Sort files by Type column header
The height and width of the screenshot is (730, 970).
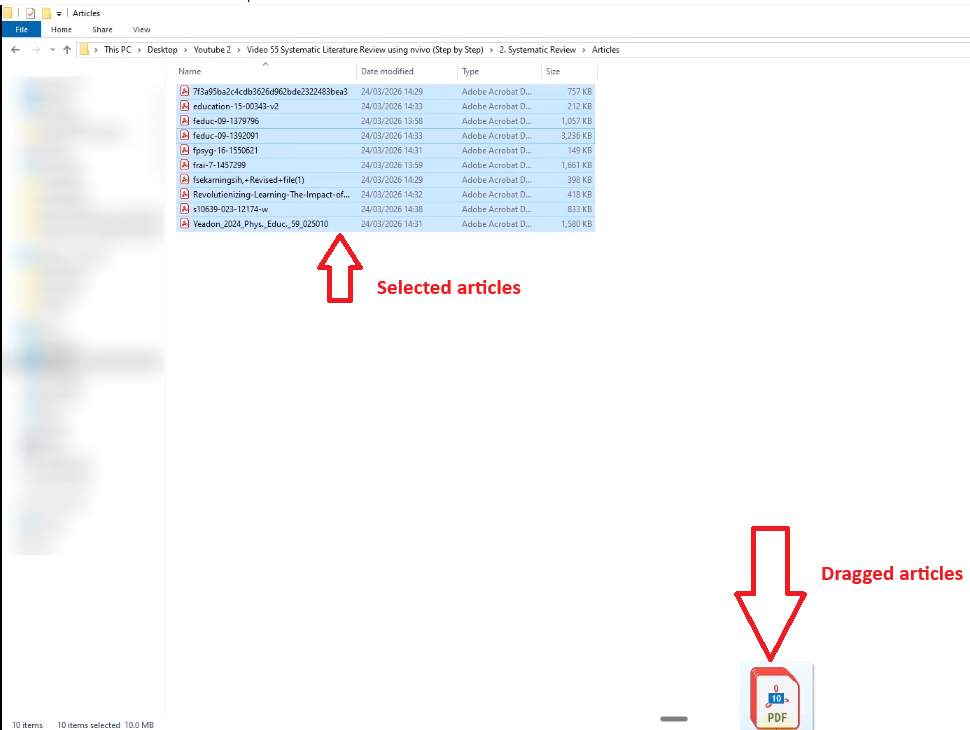pos(499,71)
